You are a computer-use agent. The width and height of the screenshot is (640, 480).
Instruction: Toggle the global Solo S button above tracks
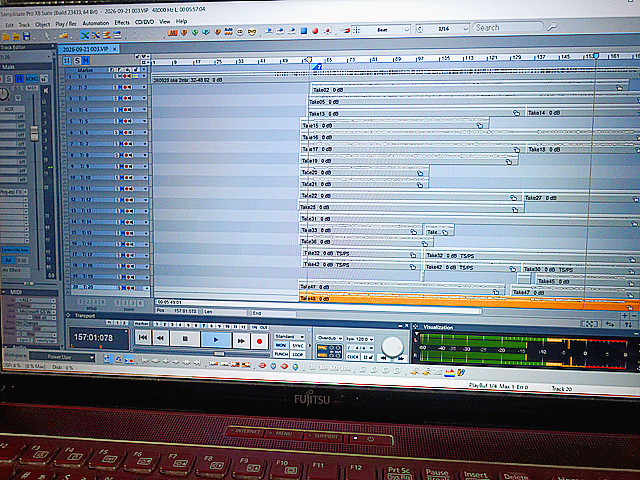pos(77,61)
